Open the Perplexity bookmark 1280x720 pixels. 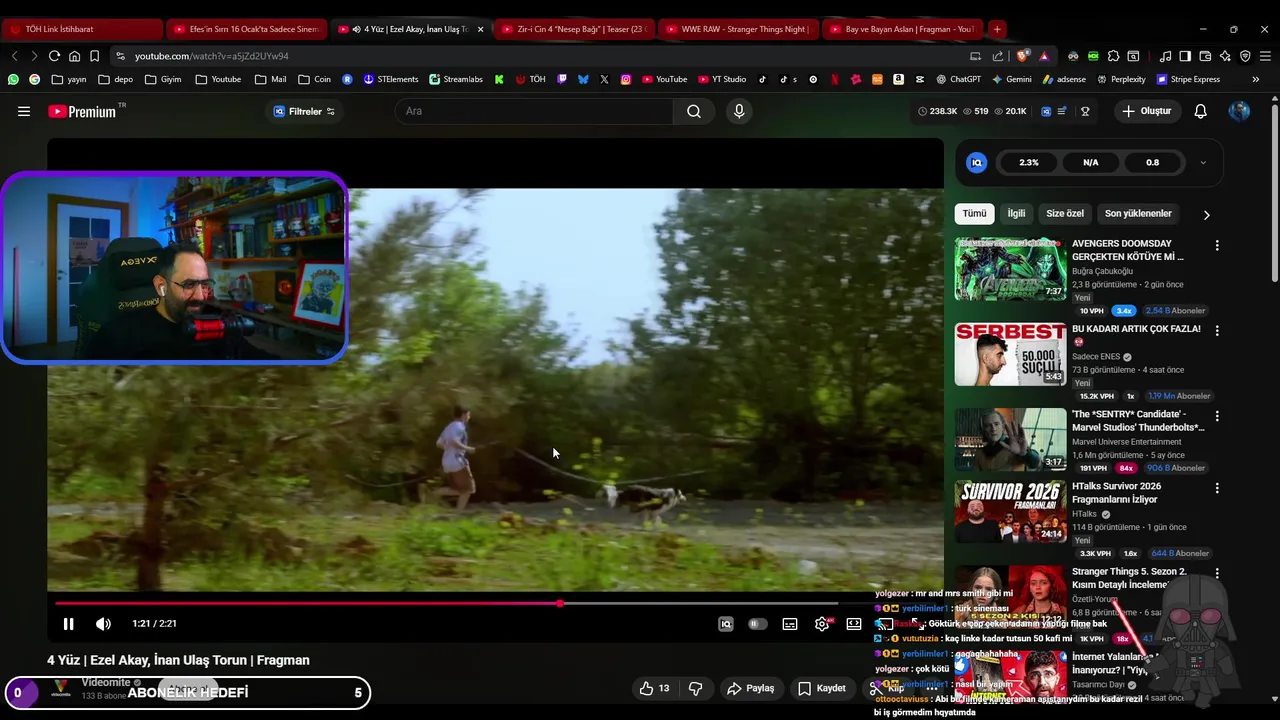pos(1121,79)
